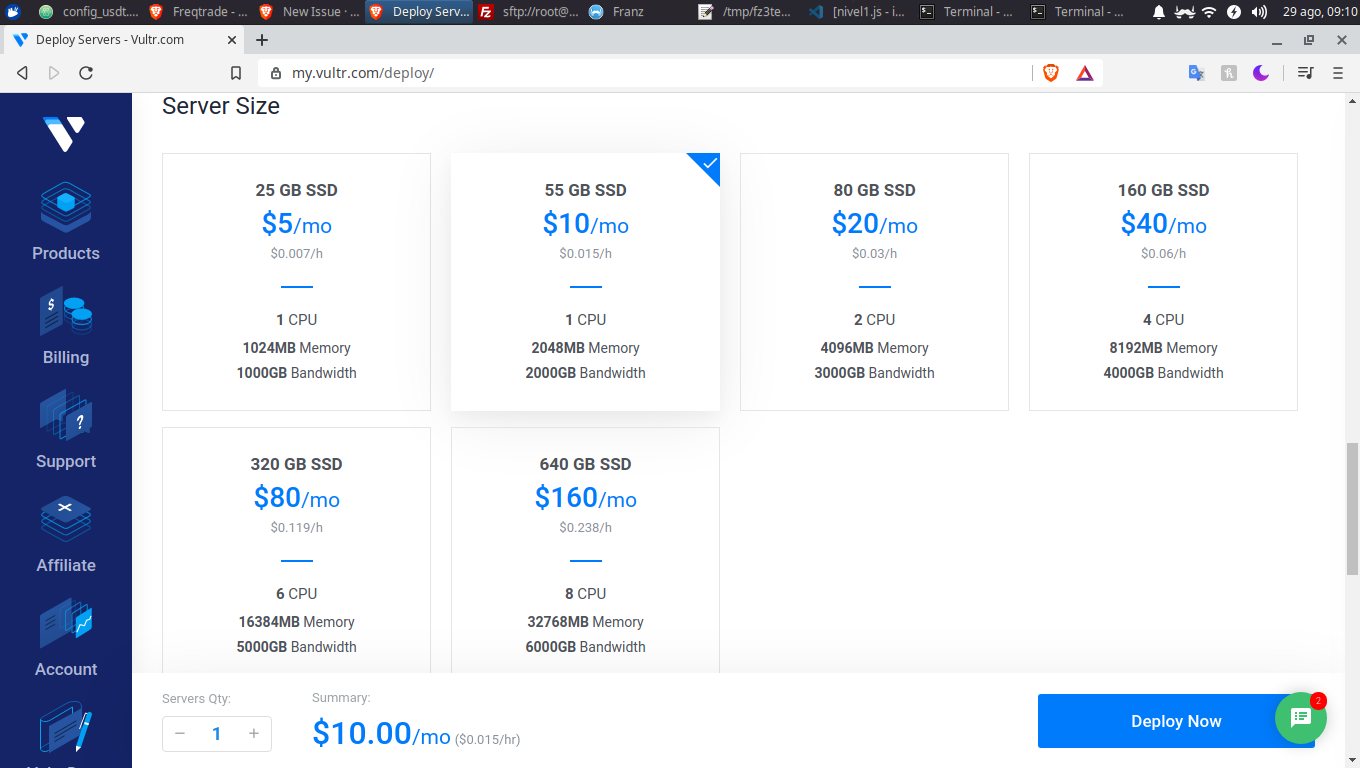
Task: Click the 16384MB Memory text
Action: click(296, 622)
